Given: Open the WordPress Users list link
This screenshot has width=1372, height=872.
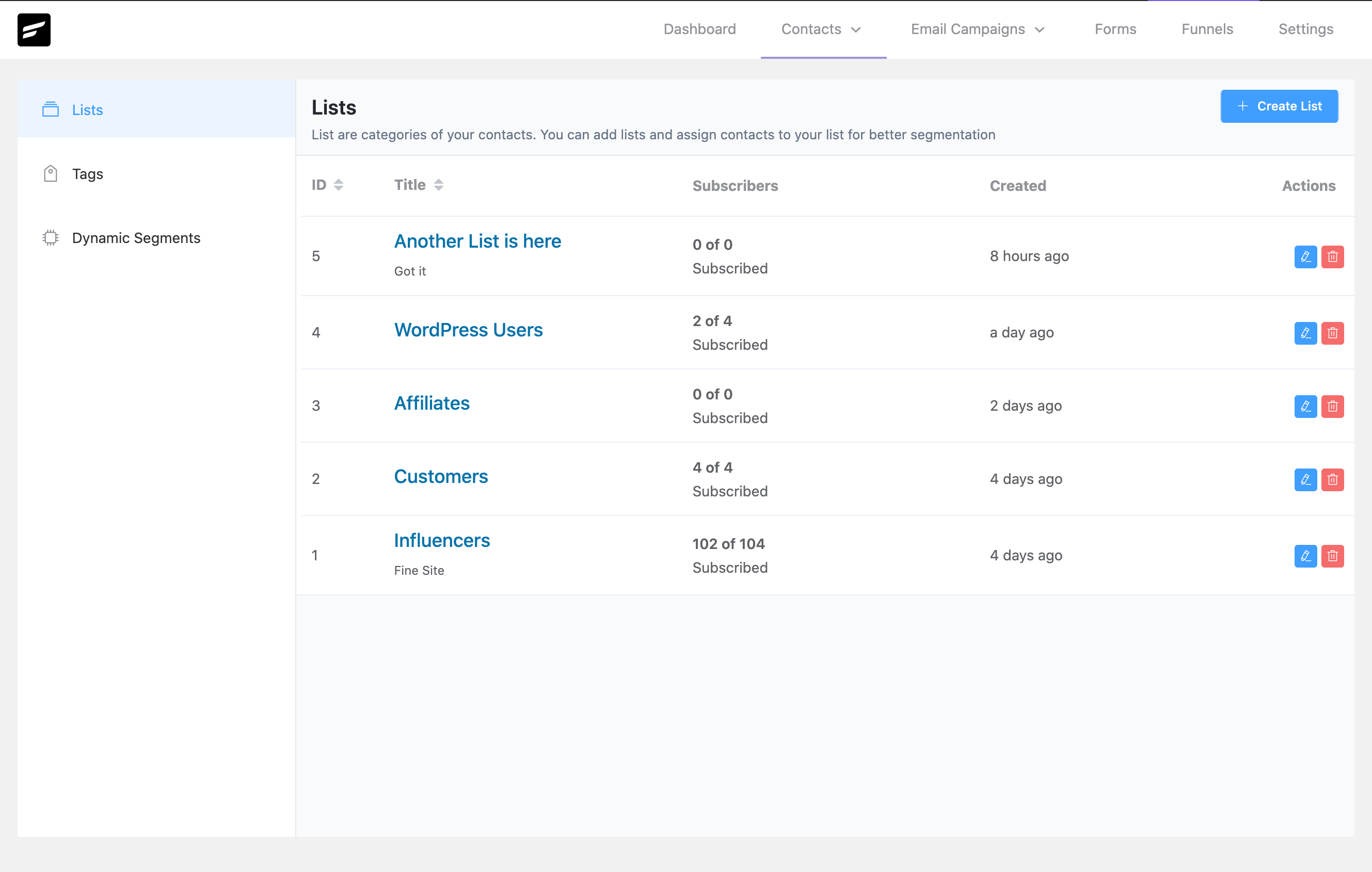Looking at the screenshot, I should click(468, 330).
